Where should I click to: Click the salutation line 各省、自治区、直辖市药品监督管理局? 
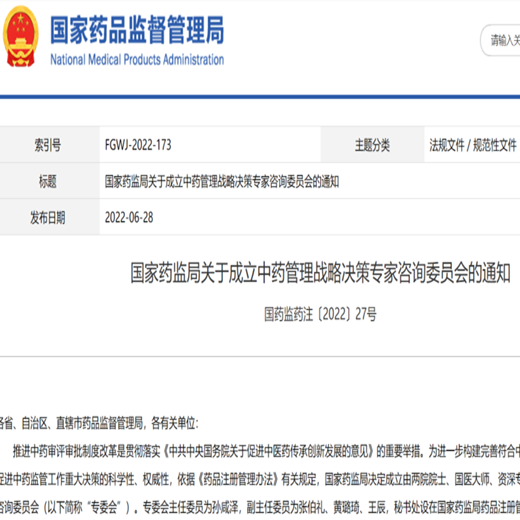point(99,423)
